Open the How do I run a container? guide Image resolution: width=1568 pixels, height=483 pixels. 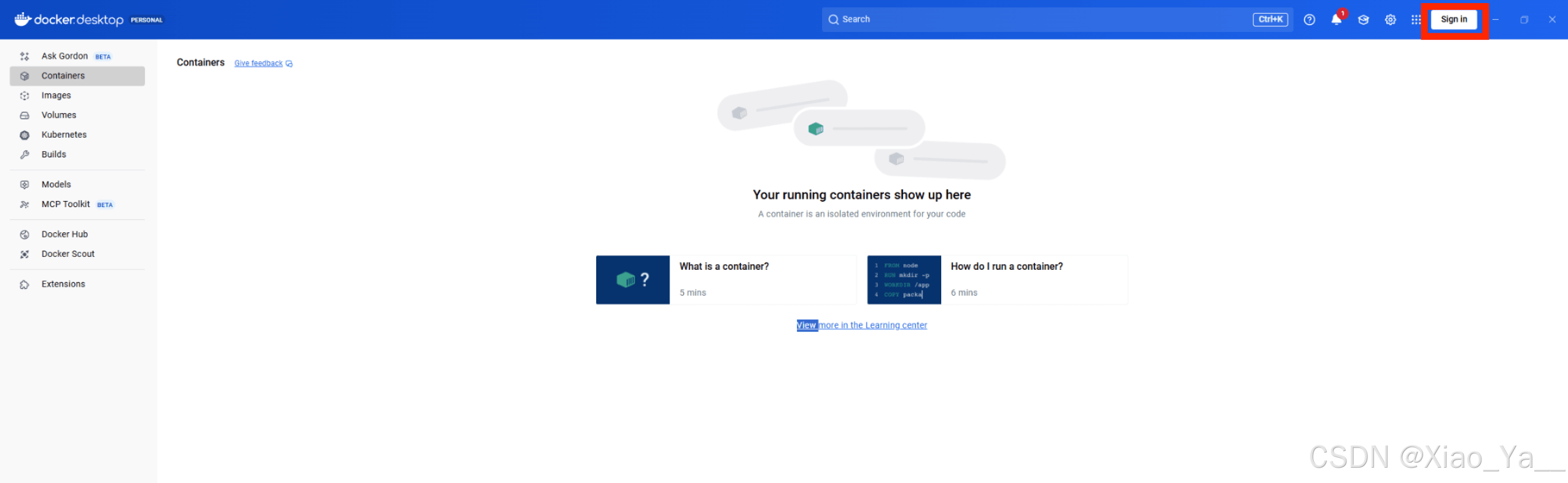998,280
